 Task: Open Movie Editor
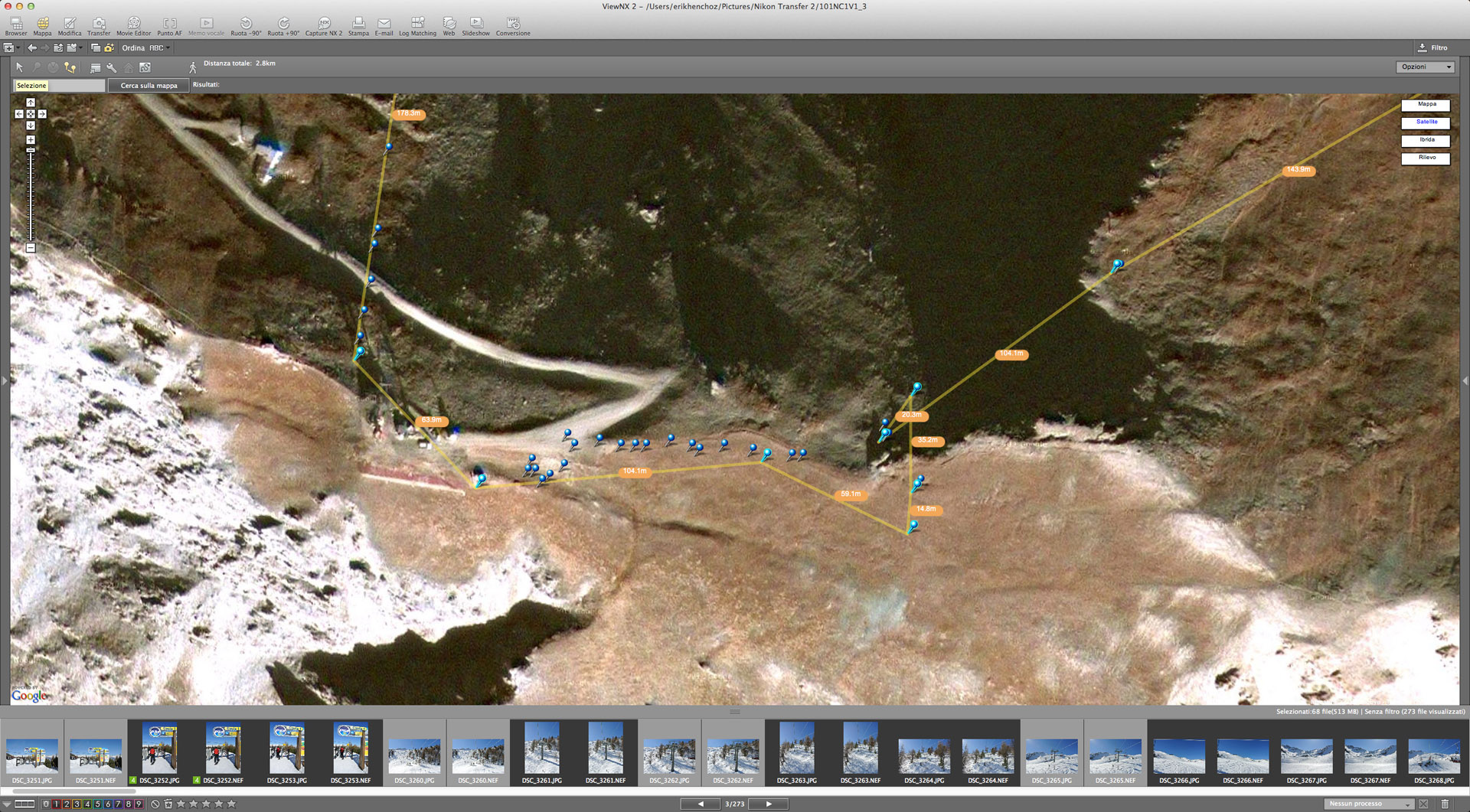(x=134, y=27)
